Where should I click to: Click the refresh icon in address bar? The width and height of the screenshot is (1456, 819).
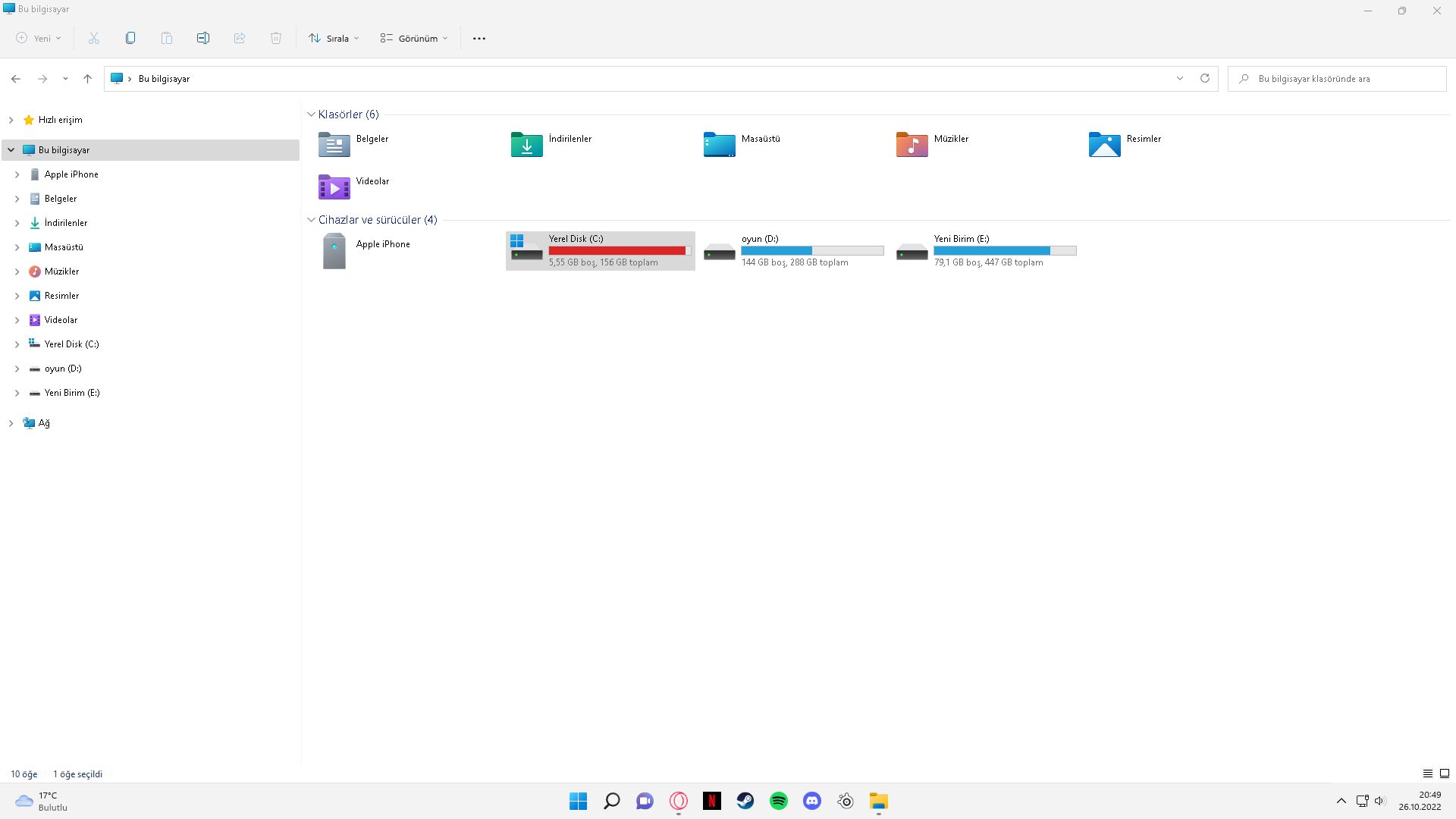[x=1204, y=78]
